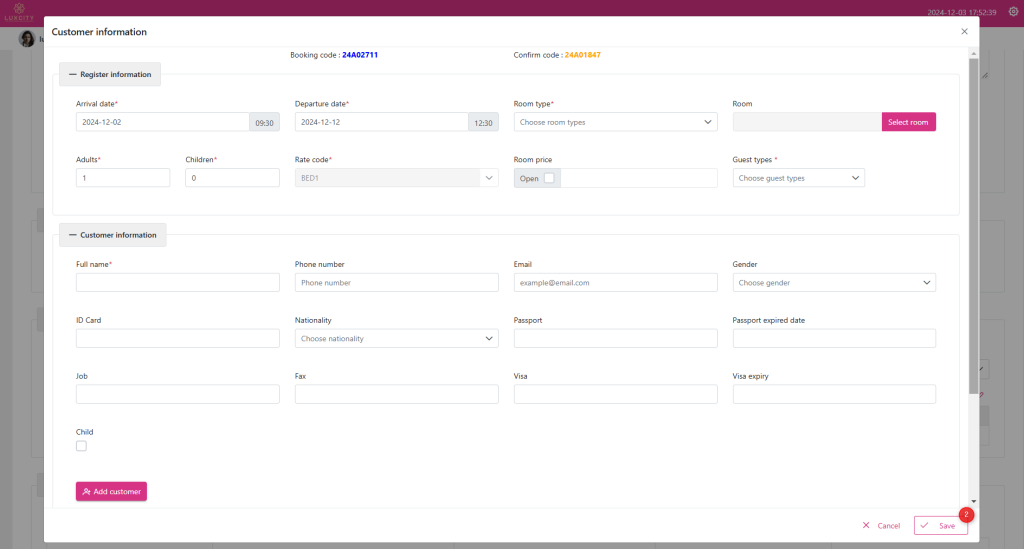Screen dimensions: 1024x549
Task: Click the Save button
Action: click(x=940, y=525)
